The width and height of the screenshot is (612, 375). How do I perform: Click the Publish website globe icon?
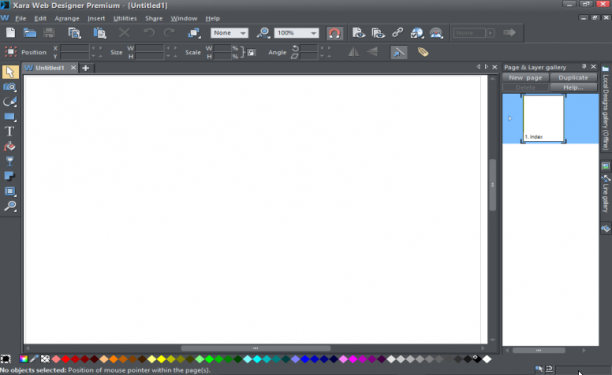click(x=417, y=33)
